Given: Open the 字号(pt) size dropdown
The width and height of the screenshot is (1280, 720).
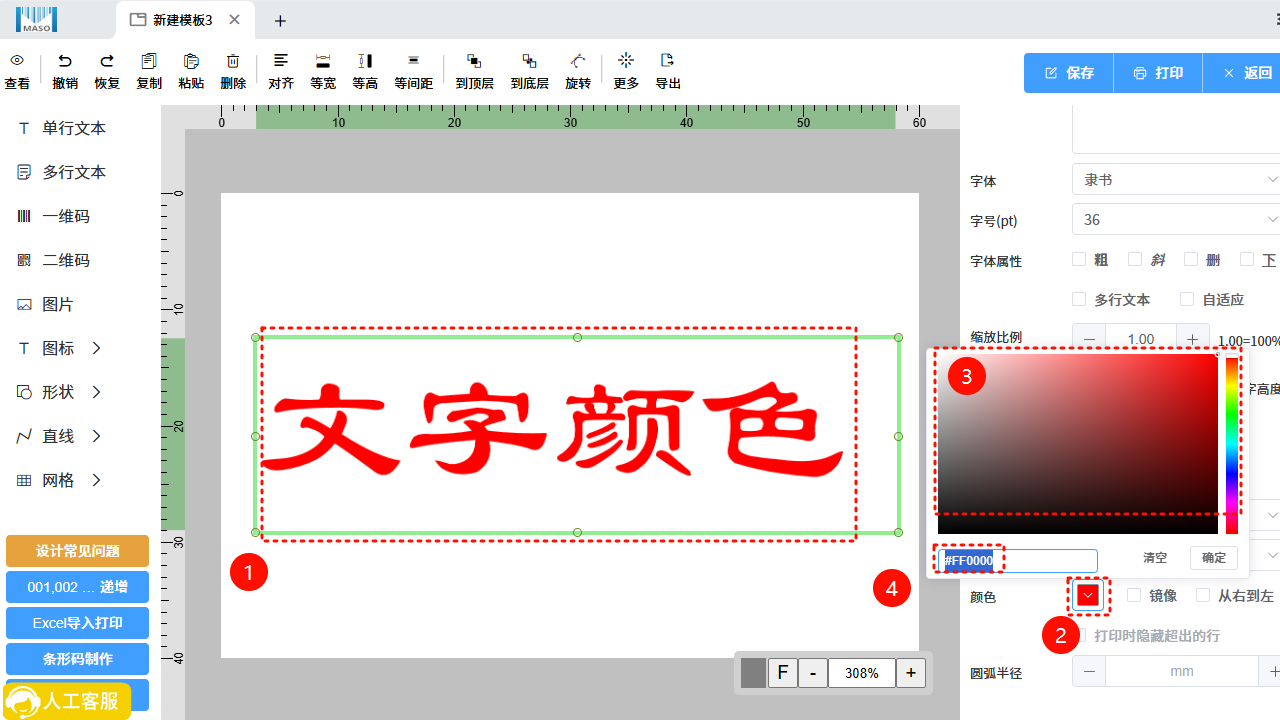Looking at the screenshot, I should (x=1176, y=220).
